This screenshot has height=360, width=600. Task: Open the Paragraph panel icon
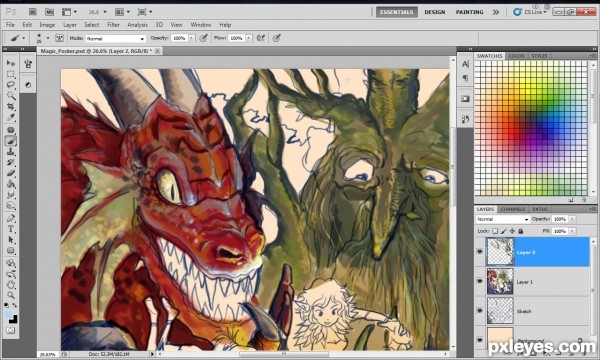(x=465, y=78)
